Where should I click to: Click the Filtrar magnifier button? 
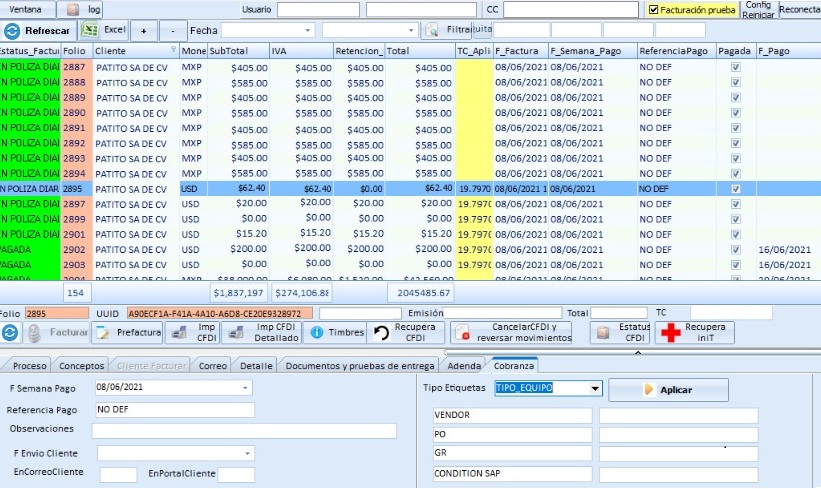pos(448,30)
